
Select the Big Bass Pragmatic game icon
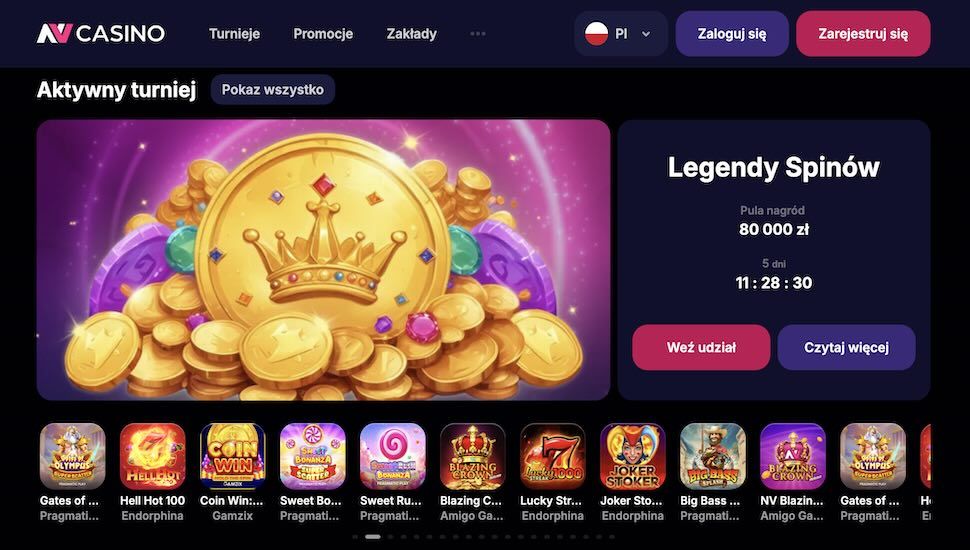coord(713,457)
